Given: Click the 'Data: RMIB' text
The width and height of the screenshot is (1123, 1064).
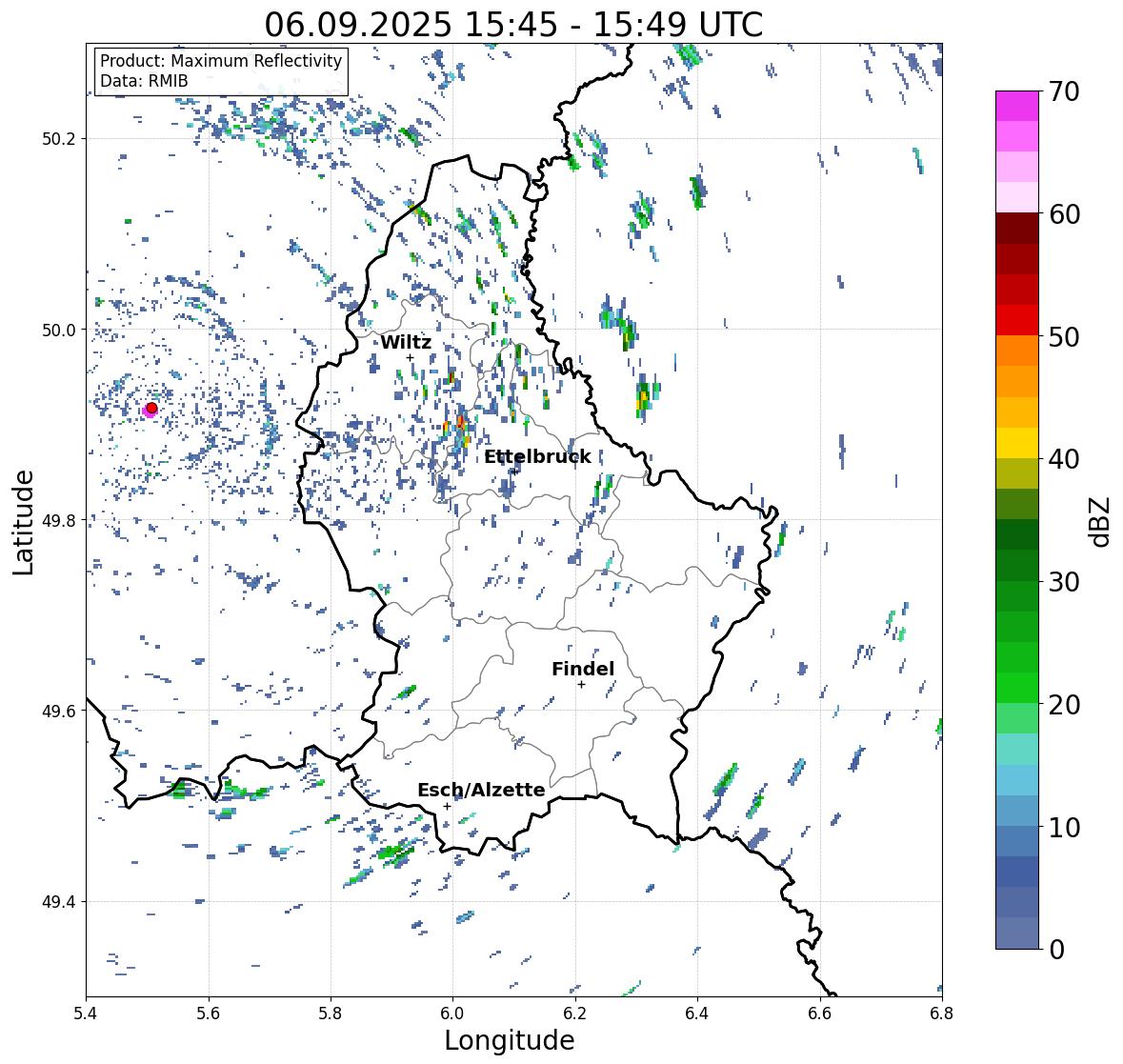Looking at the screenshot, I should coord(144,81).
